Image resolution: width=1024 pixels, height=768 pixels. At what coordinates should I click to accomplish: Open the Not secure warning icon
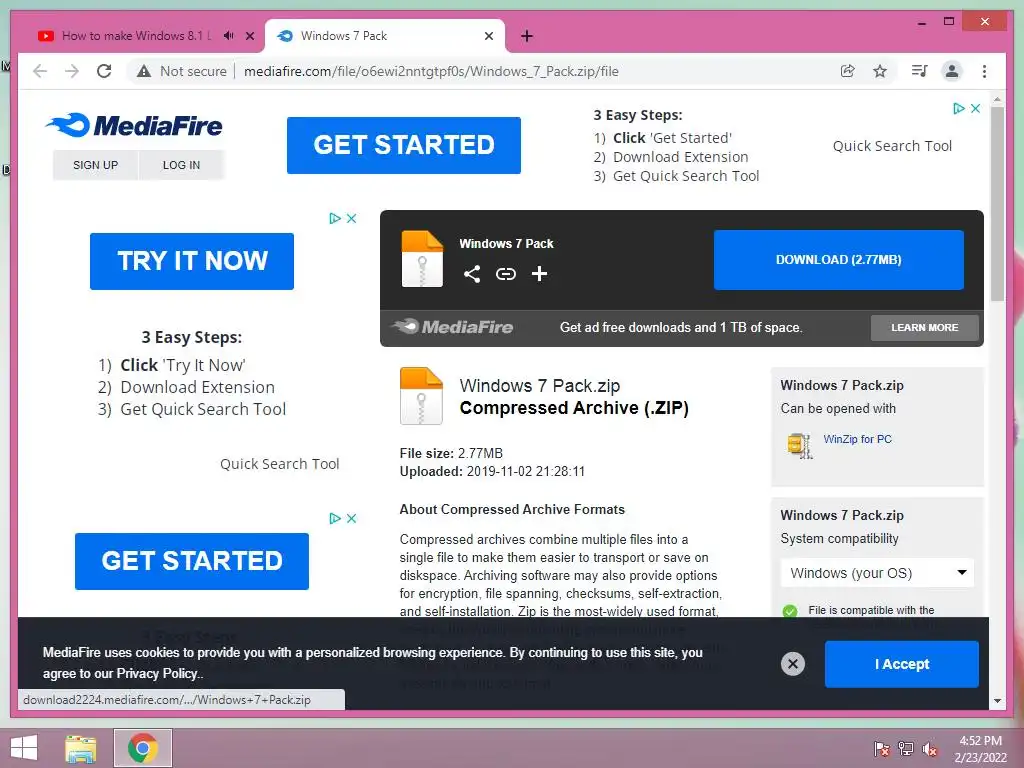point(144,71)
